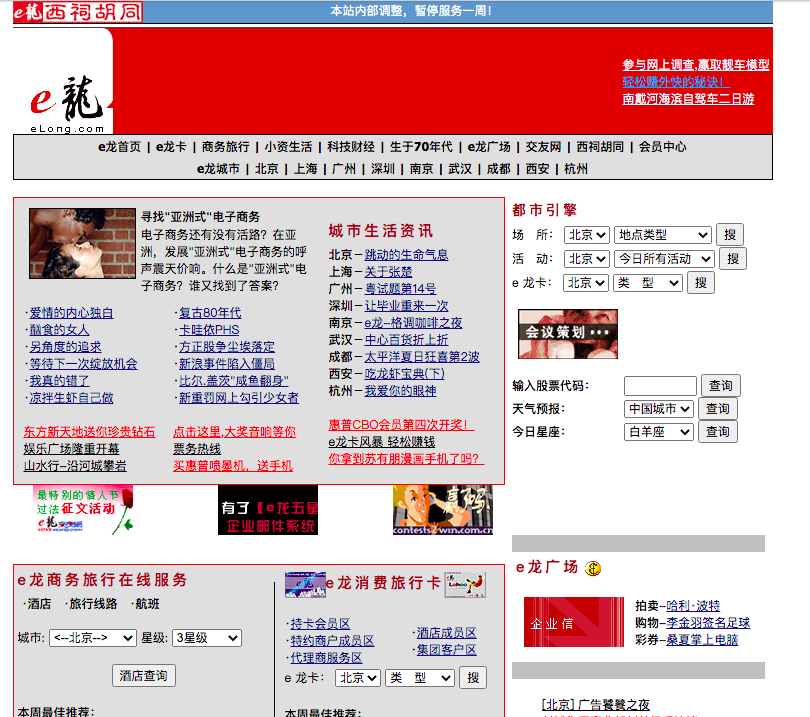Screen dimensions: 810x717
Task: Open link 持卡会员区
Action: pyautogui.click(x=320, y=624)
